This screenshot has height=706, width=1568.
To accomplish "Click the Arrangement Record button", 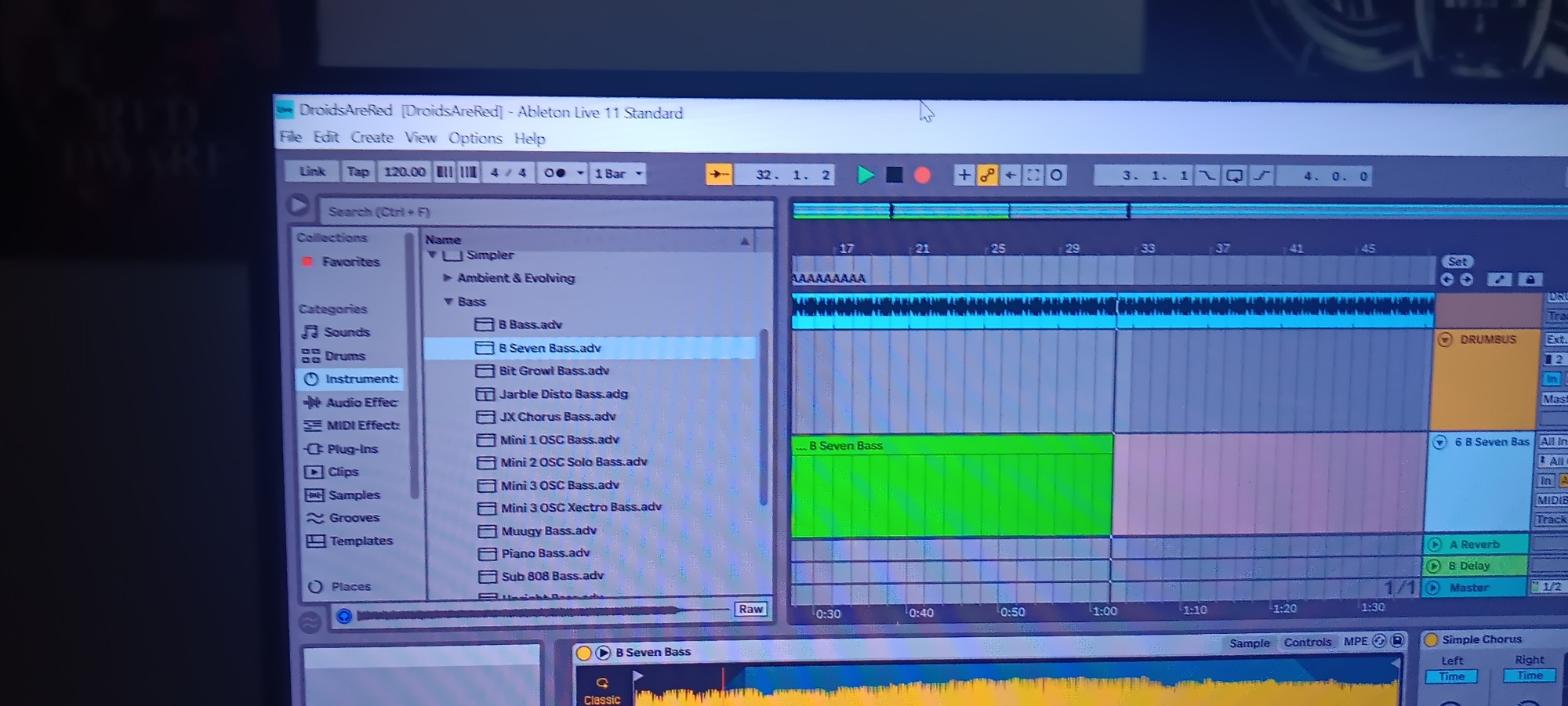I will pos(923,175).
